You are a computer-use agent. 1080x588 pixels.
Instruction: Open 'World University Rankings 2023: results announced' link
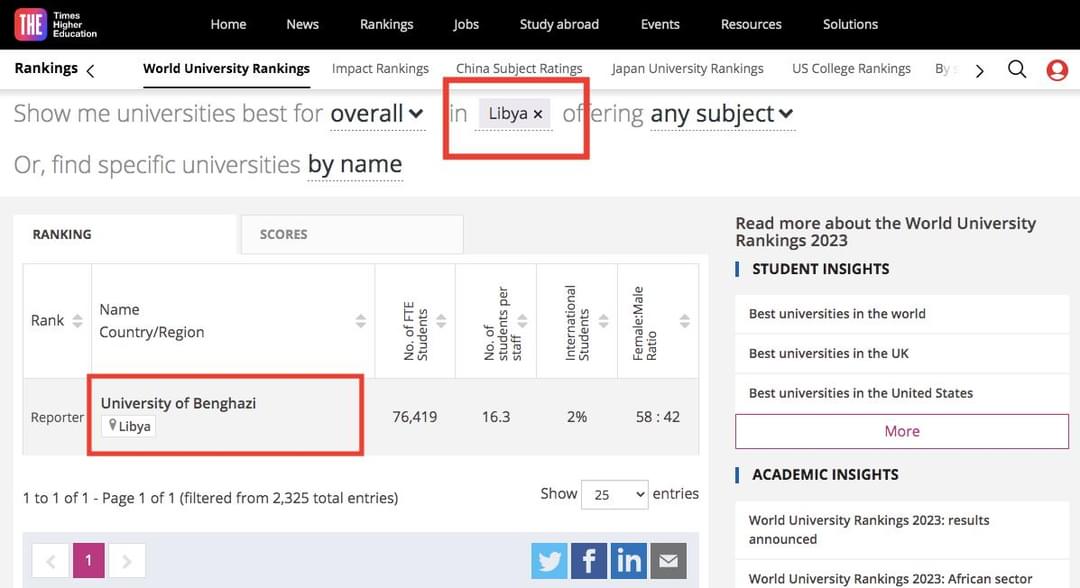pyautogui.click(x=902, y=529)
